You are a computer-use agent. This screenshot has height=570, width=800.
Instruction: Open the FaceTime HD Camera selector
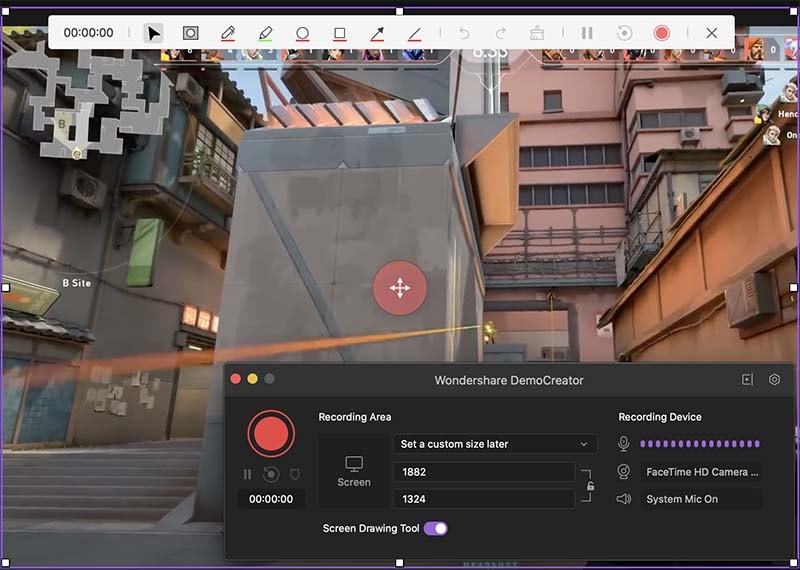[702, 472]
